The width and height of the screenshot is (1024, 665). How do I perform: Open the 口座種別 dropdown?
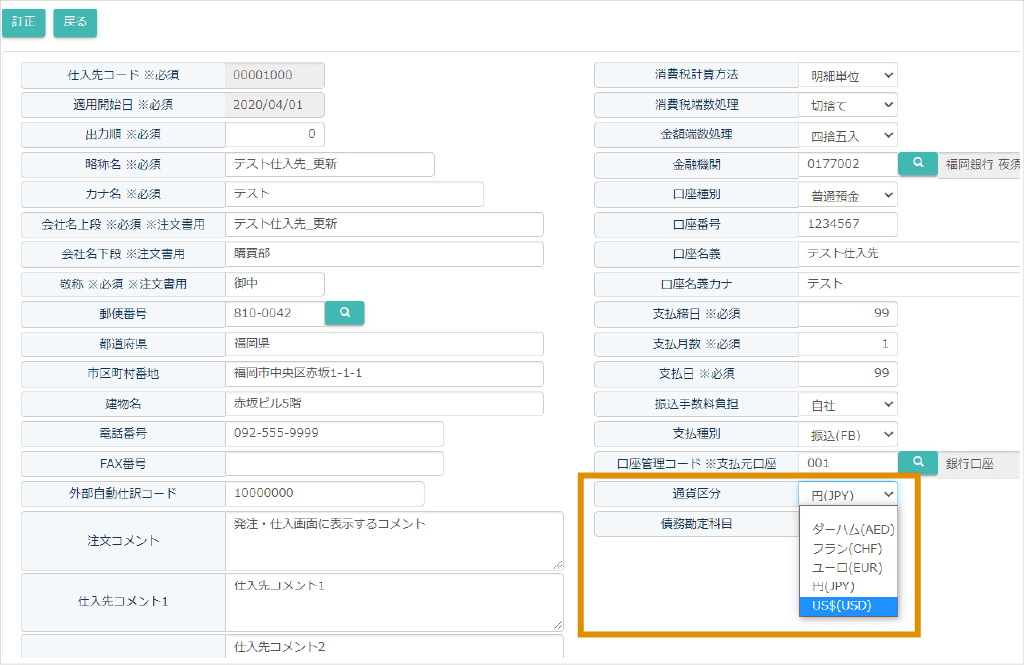(x=848, y=195)
